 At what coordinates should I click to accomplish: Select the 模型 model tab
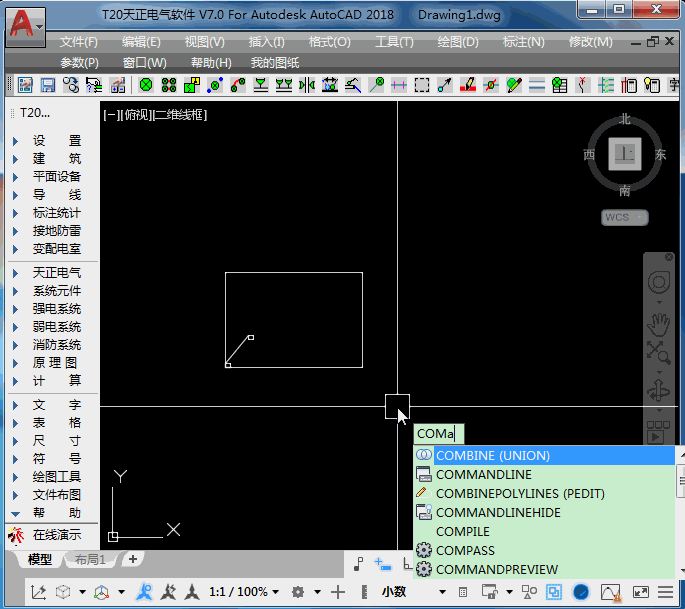click(40, 560)
